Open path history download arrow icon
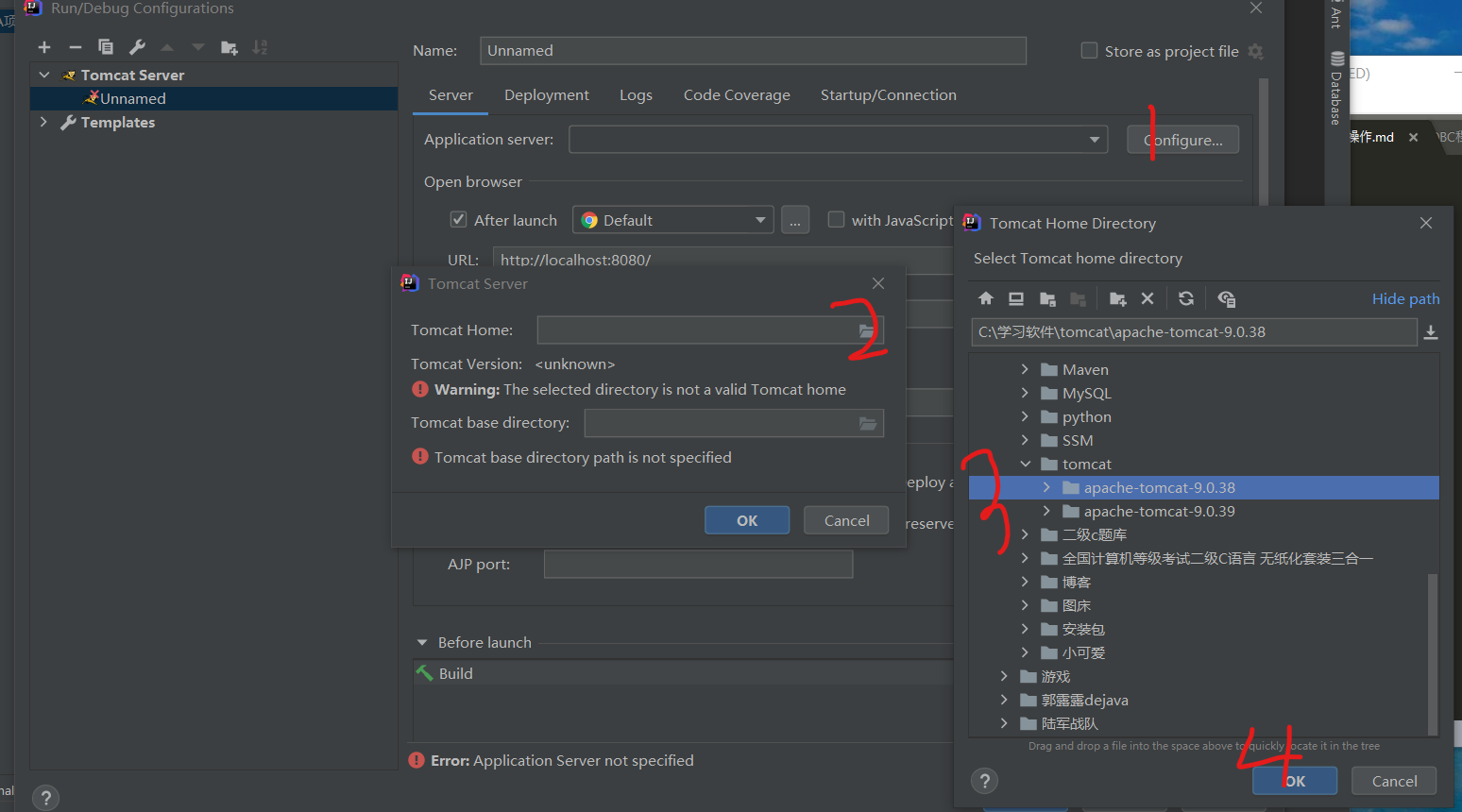 [1431, 332]
